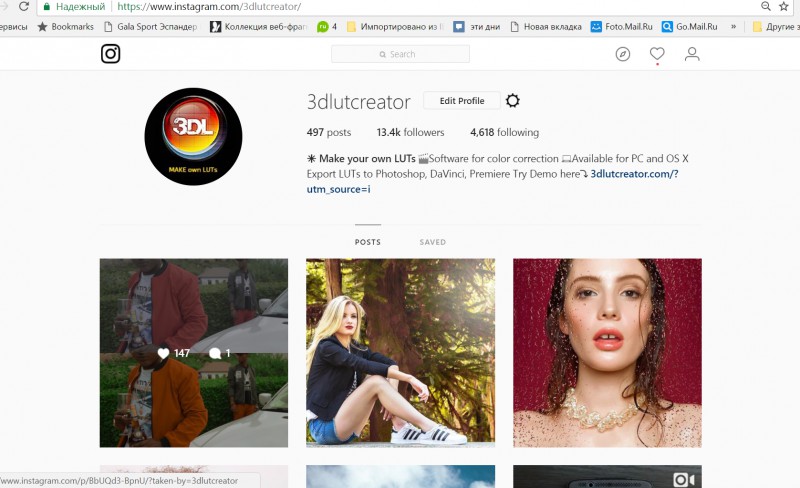Switch to the SAVED tab
Viewport: 800px width, 488px height.
tap(433, 242)
